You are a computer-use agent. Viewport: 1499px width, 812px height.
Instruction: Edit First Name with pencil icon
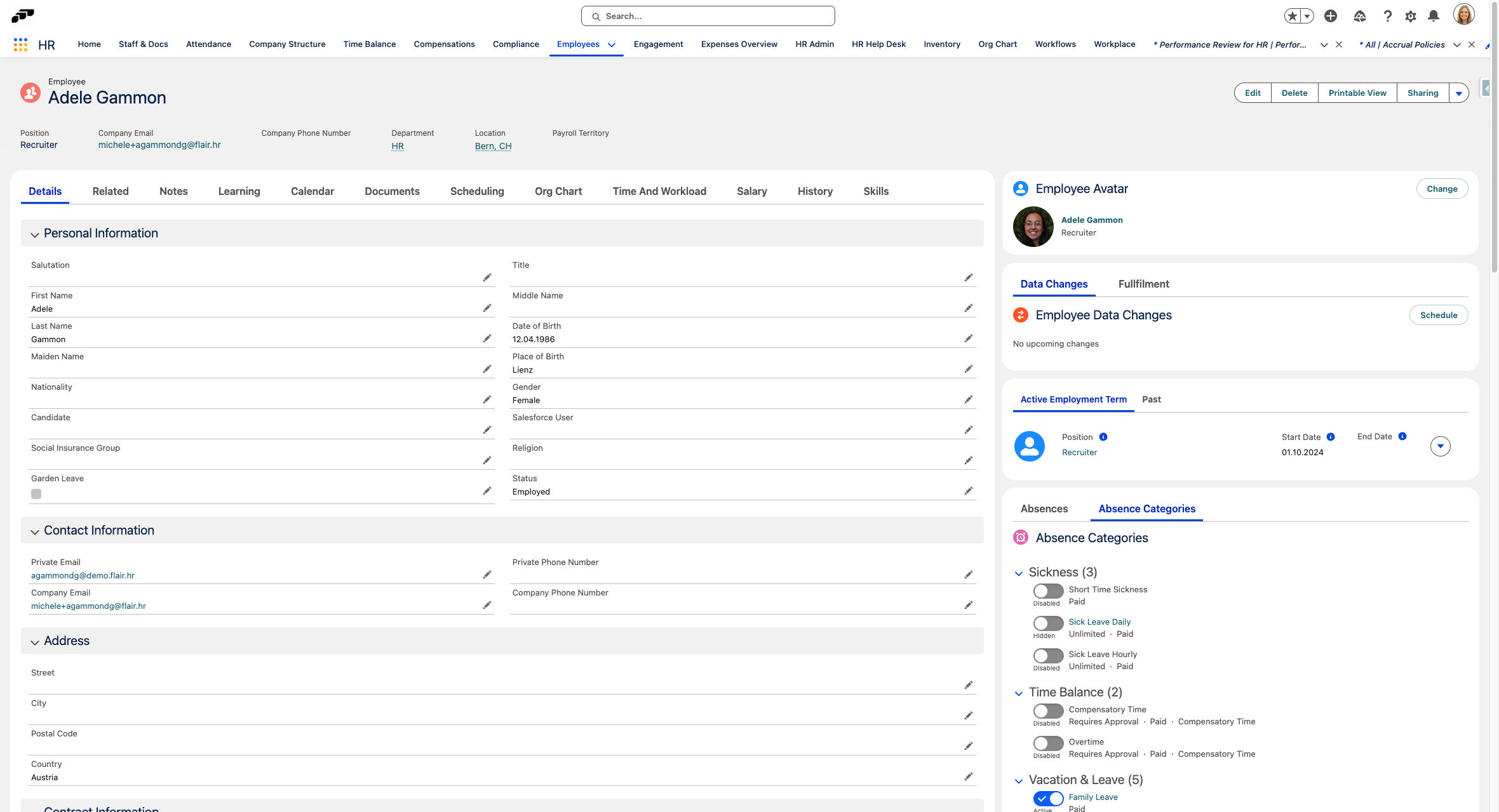point(487,309)
